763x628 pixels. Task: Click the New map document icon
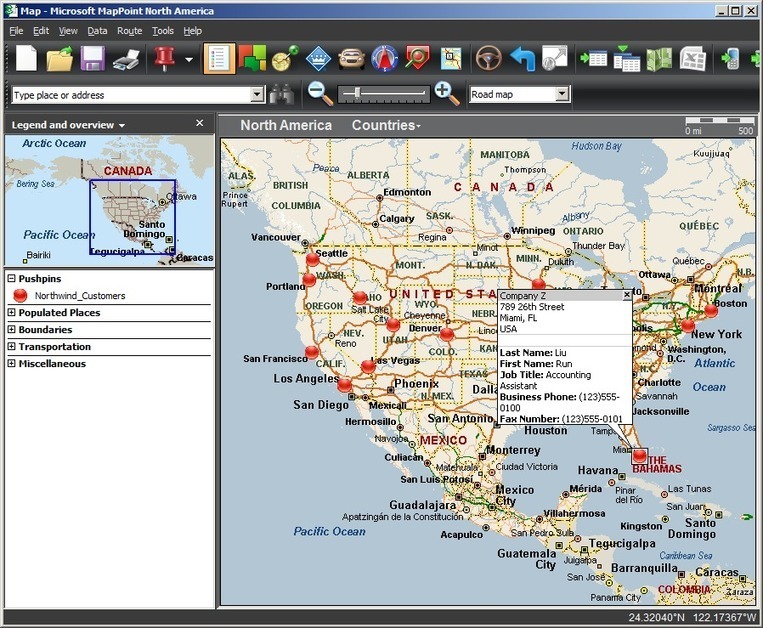[26, 59]
